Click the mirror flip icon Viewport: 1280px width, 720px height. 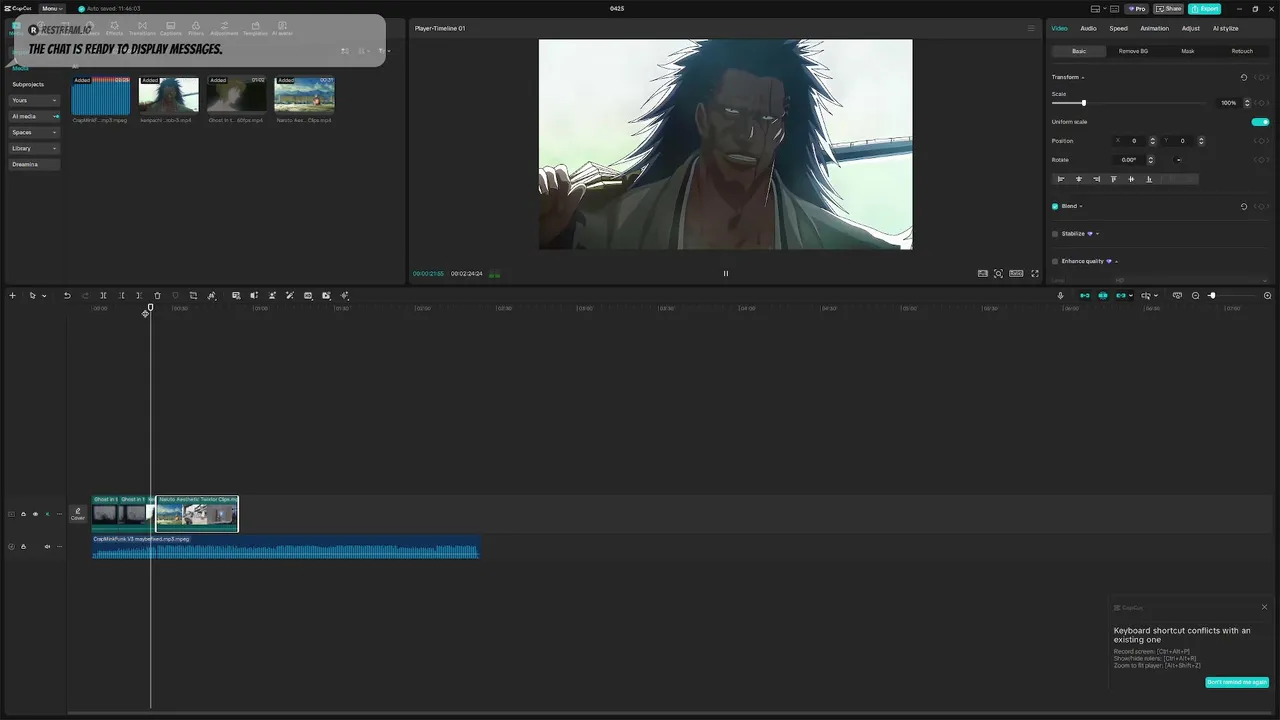pos(254,296)
